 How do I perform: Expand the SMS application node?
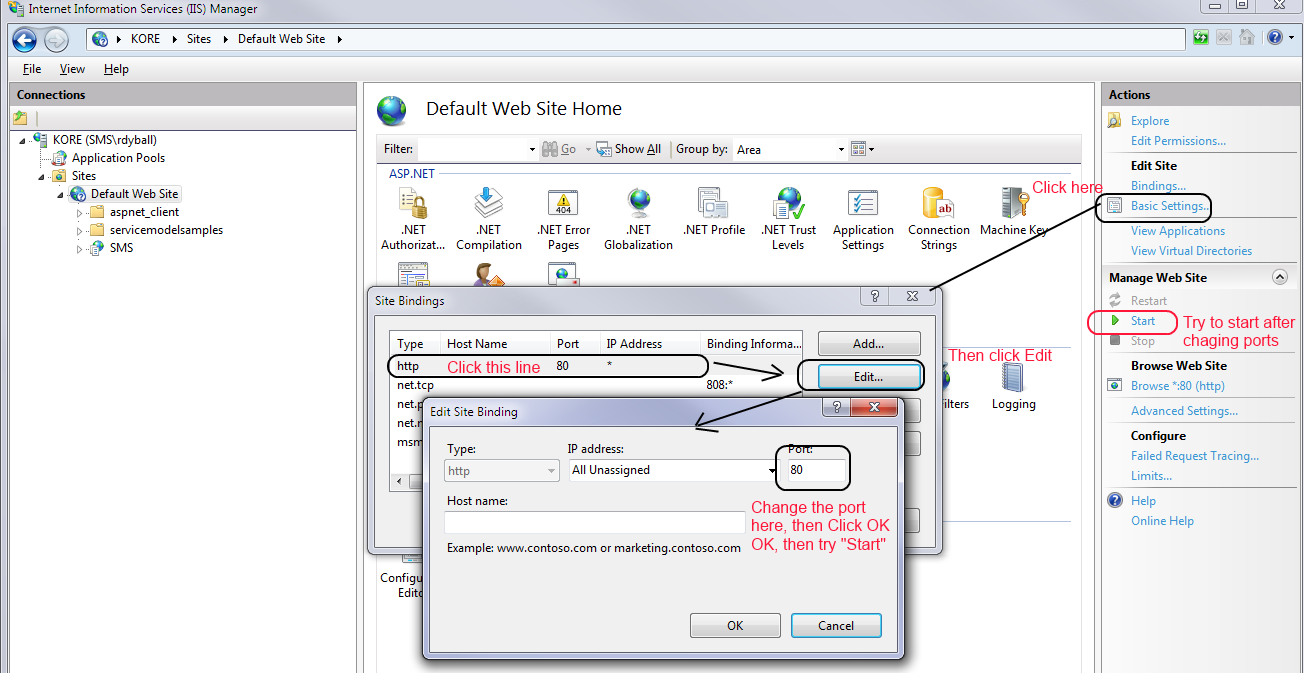80,248
